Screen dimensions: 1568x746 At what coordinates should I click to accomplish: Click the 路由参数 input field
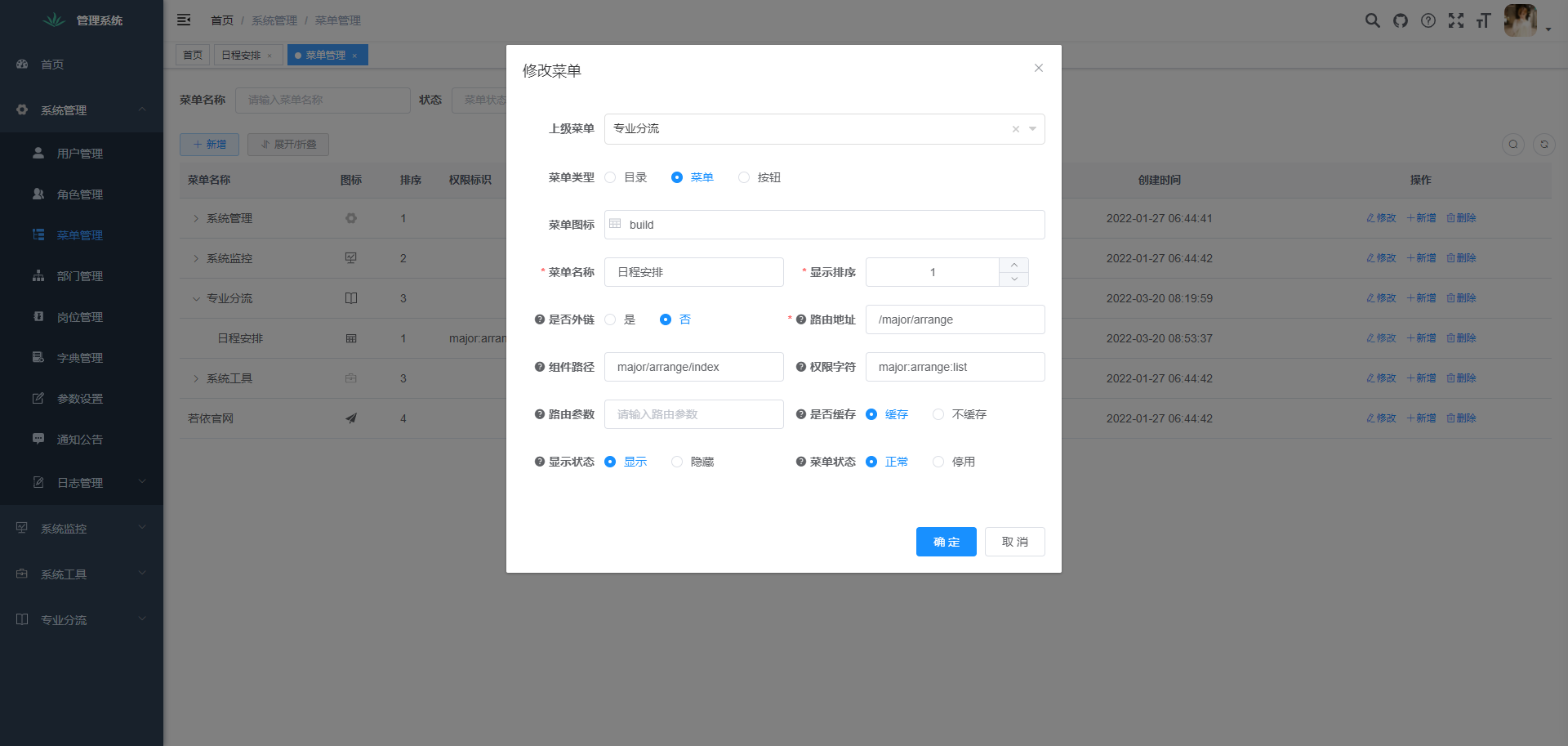[694, 414]
